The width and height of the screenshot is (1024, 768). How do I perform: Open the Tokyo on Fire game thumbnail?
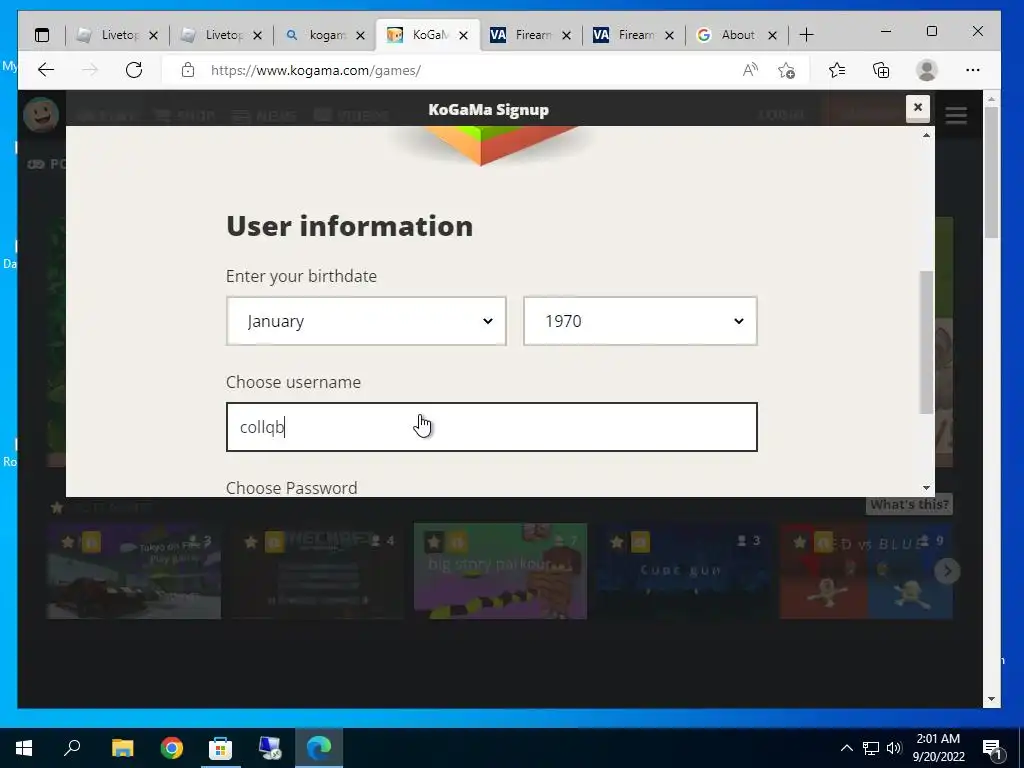point(134,571)
